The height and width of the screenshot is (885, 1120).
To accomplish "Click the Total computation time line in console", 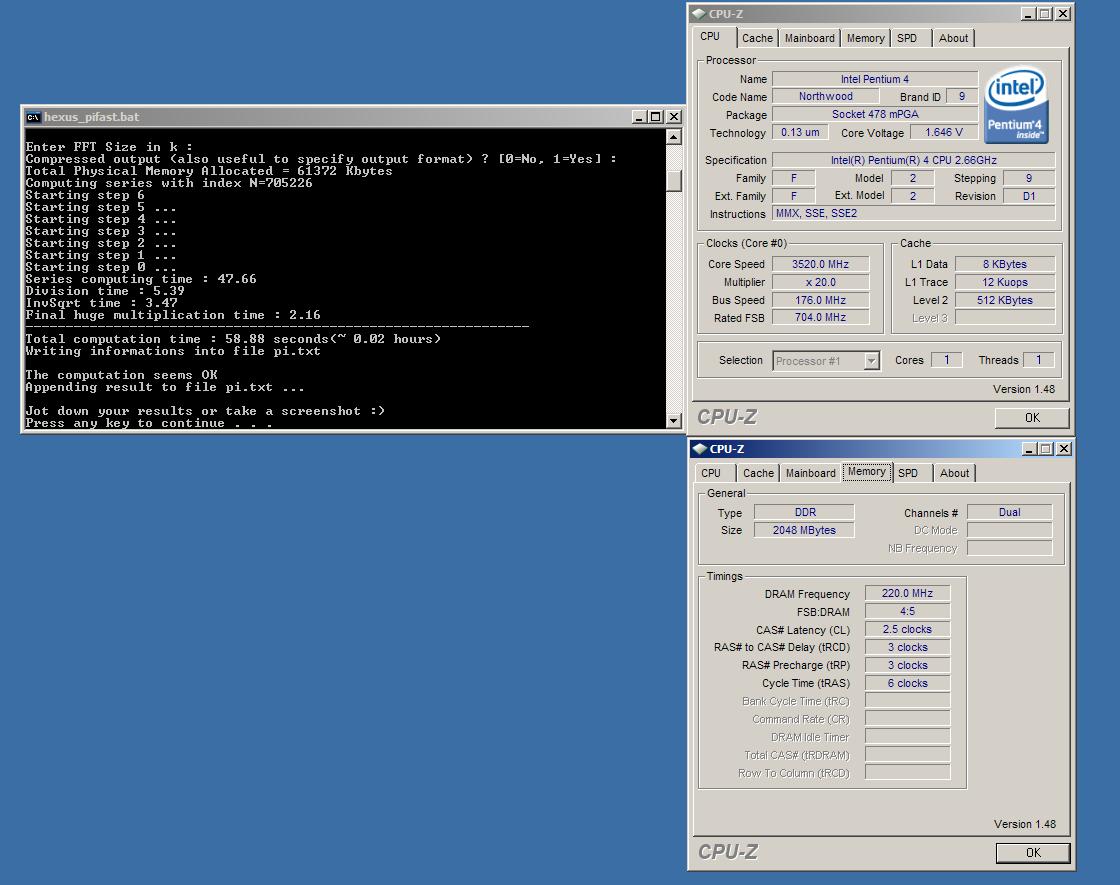I will click(x=233, y=339).
